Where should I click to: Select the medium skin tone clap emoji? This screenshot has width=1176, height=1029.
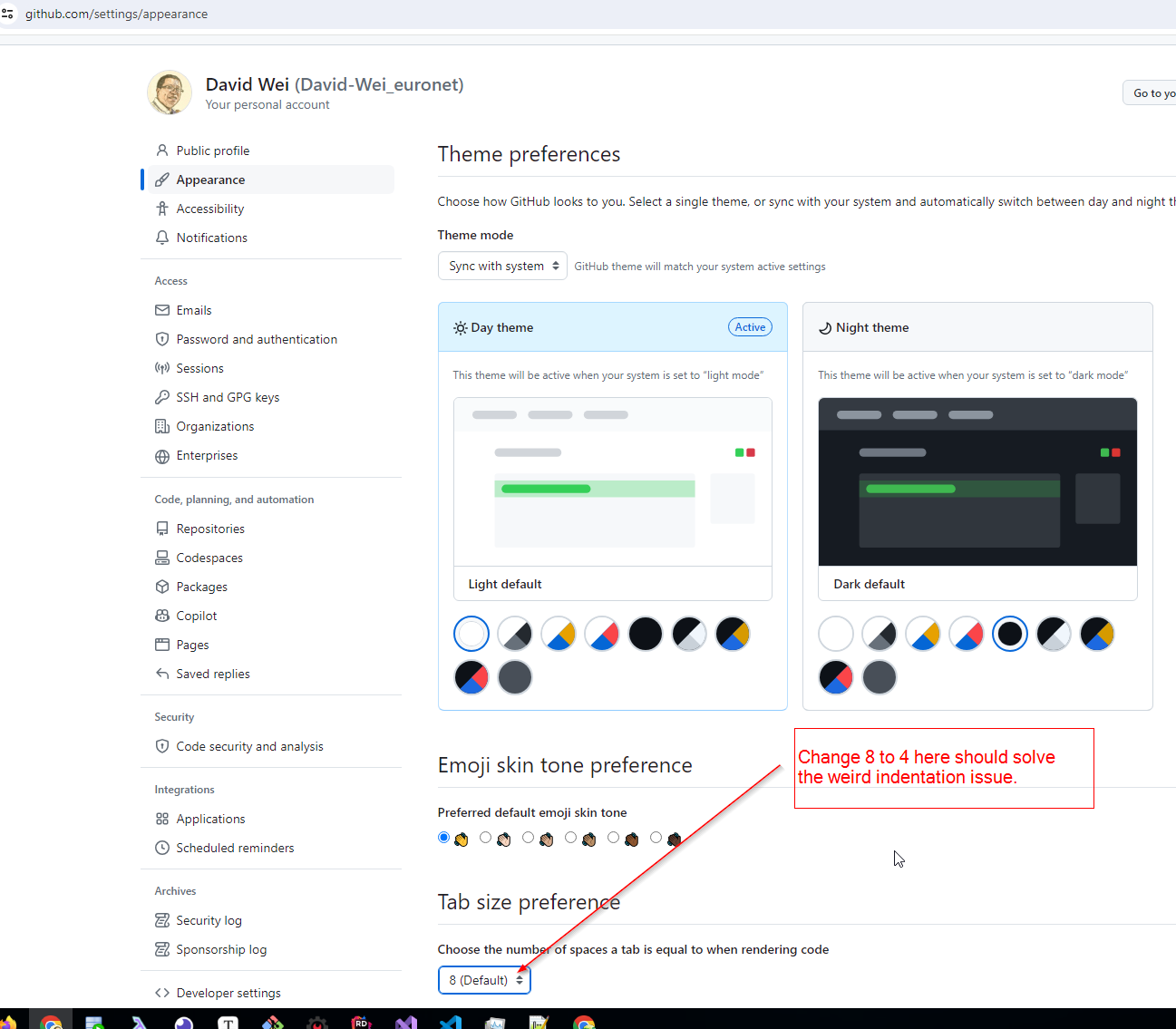point(570,838)
